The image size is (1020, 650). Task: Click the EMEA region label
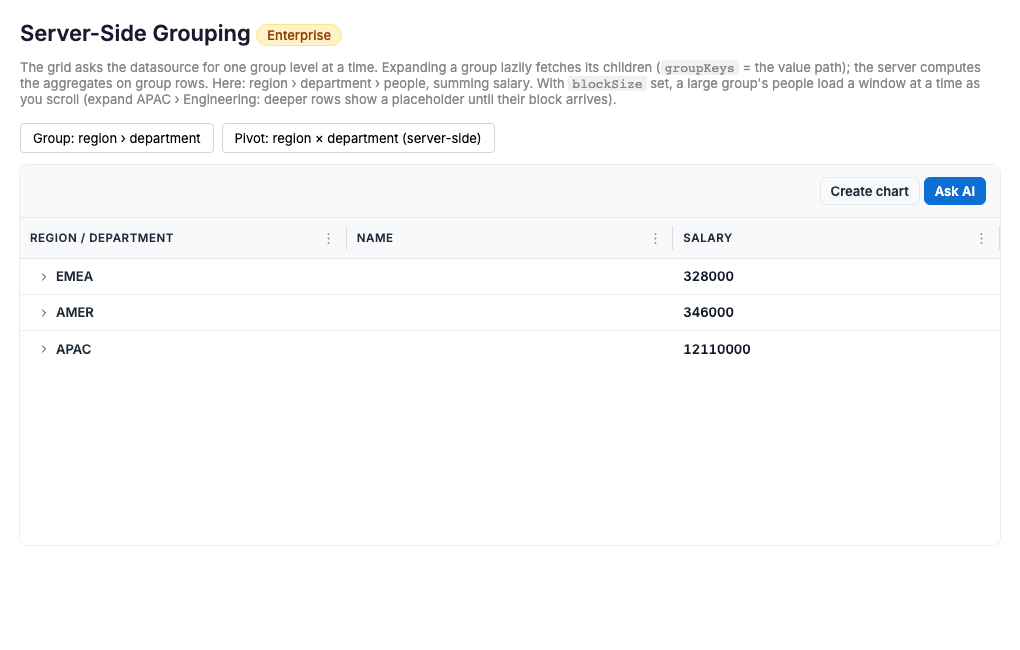coord(74,277)
